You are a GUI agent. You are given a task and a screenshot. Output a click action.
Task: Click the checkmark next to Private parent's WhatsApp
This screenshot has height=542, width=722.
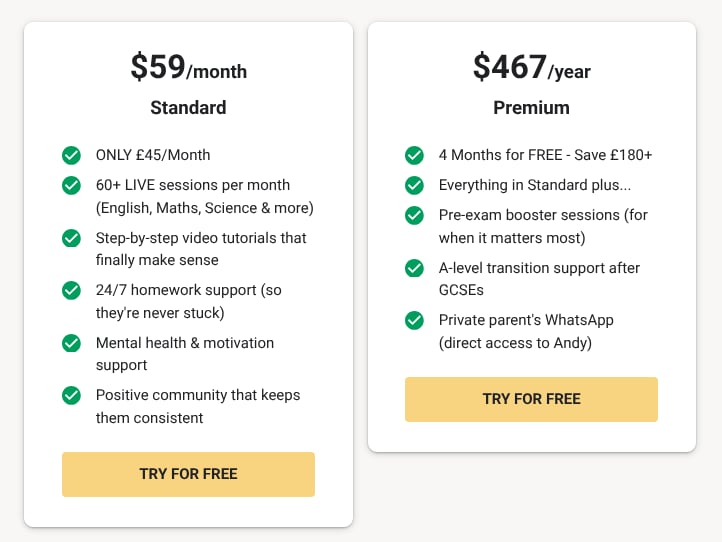point(414,320)
